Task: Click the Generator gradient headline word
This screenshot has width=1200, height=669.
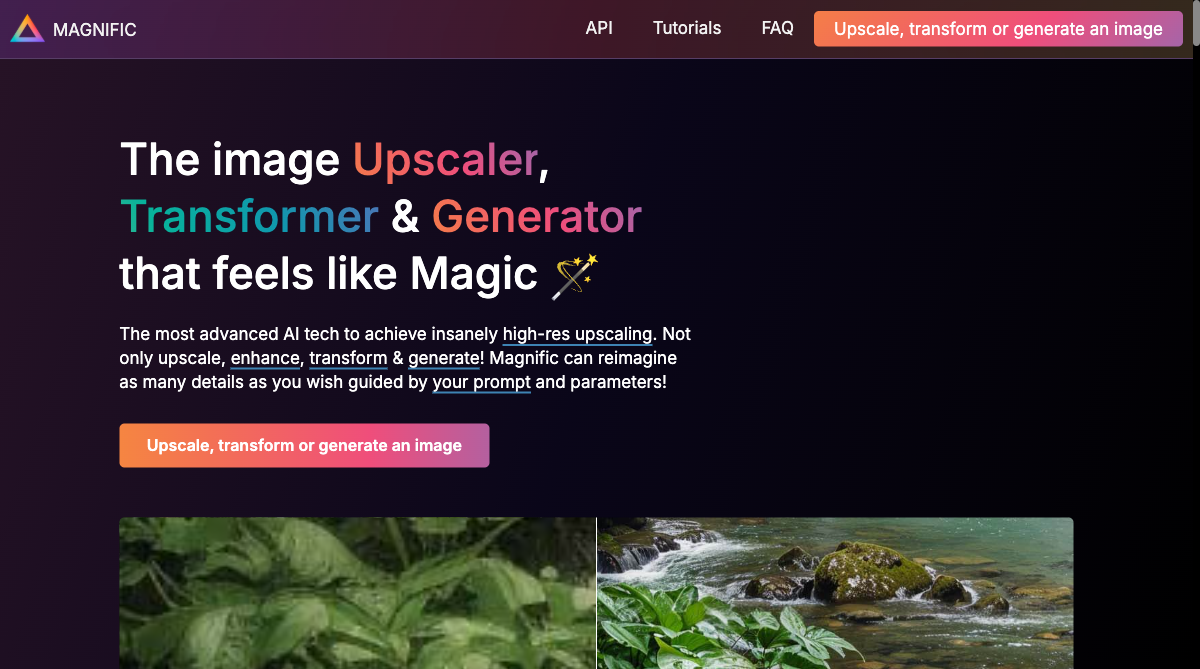Action: tap(537, 216)
